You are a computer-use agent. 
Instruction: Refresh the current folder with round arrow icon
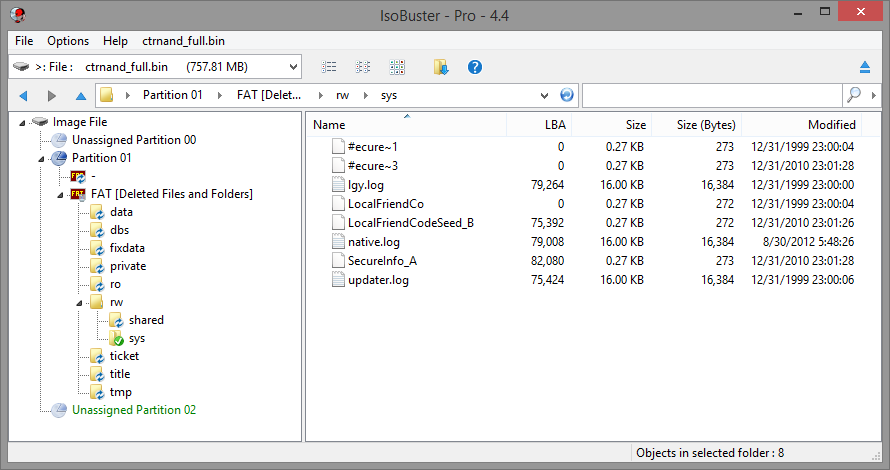coord(566,95)
